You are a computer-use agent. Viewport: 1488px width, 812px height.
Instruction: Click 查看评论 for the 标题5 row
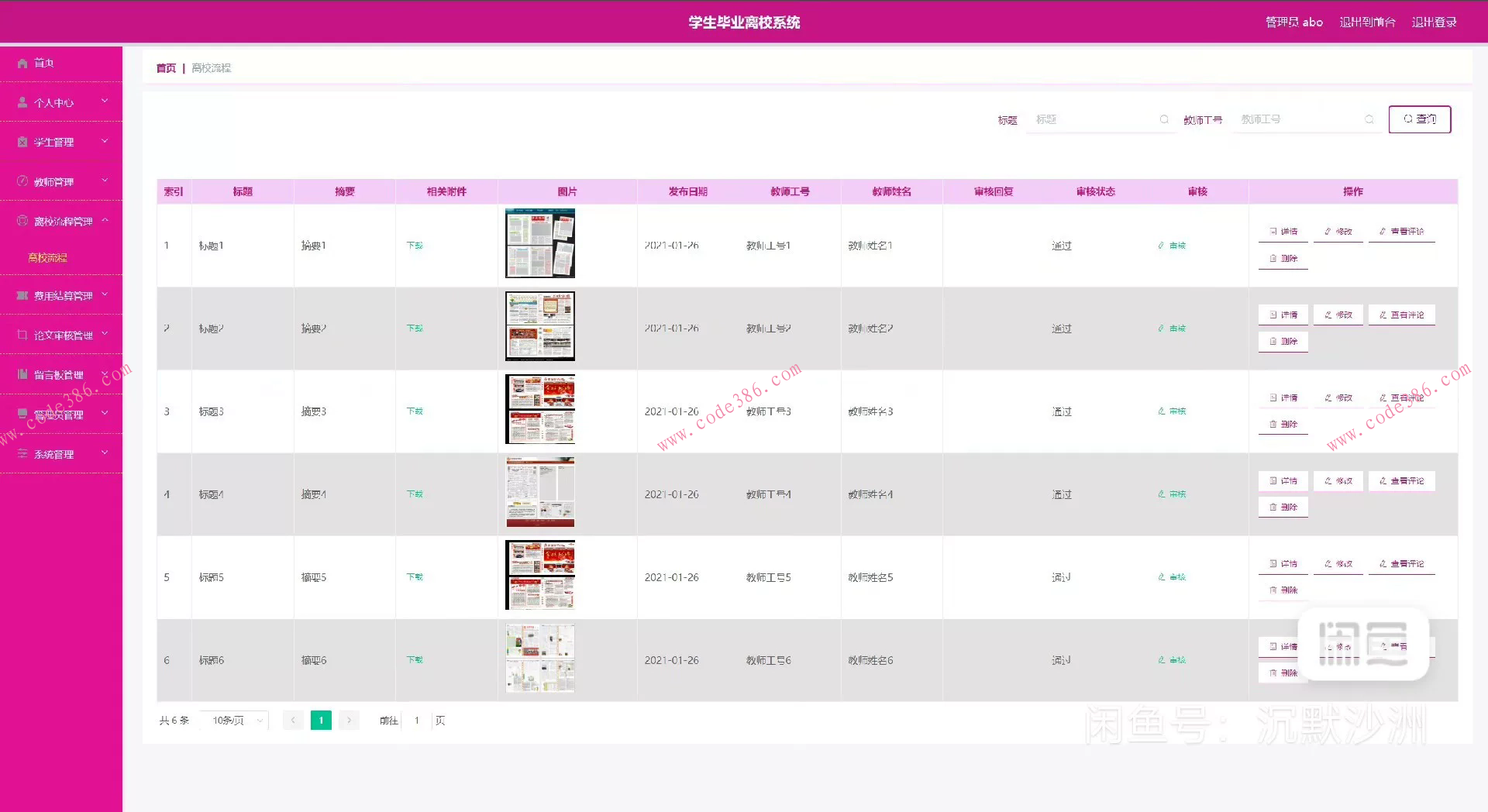click(x=1402, y=563)
